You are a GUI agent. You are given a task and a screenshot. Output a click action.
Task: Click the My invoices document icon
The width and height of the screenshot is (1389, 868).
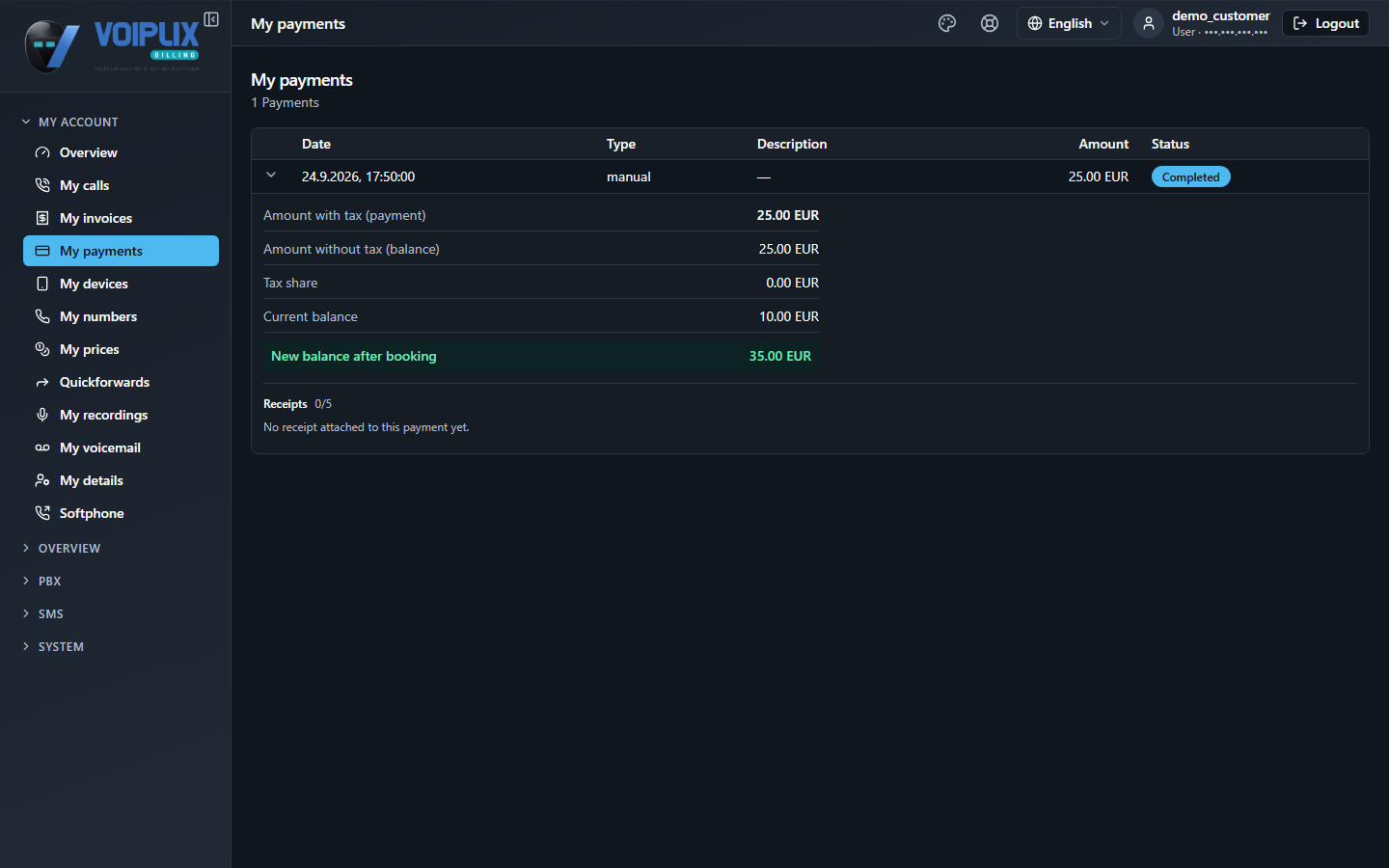click(x=42, y=218)
